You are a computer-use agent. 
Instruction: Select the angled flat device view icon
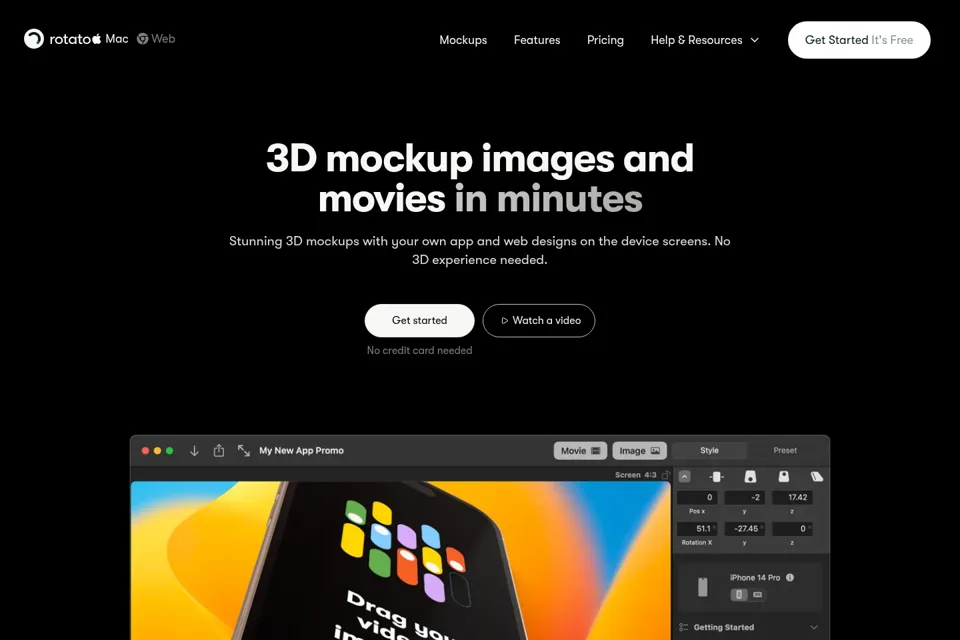pyautogui.click(x=817, y=476)
